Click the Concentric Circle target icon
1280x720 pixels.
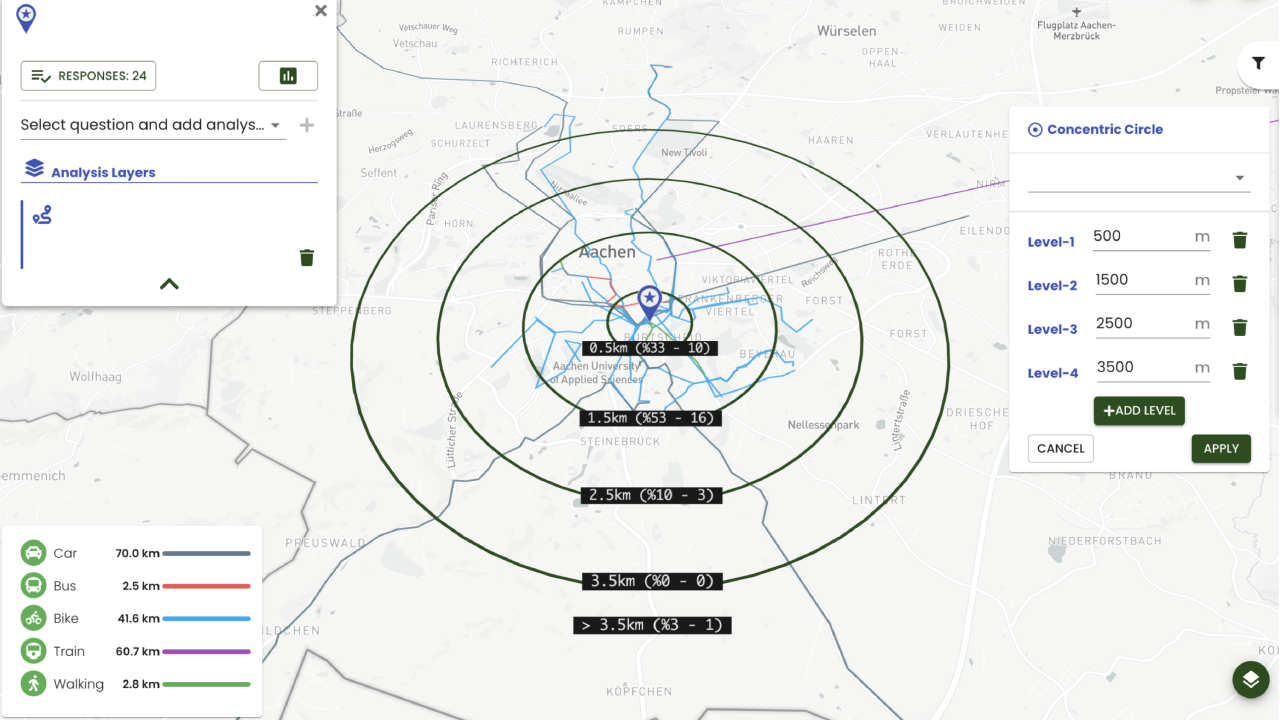coord(1035,129)
